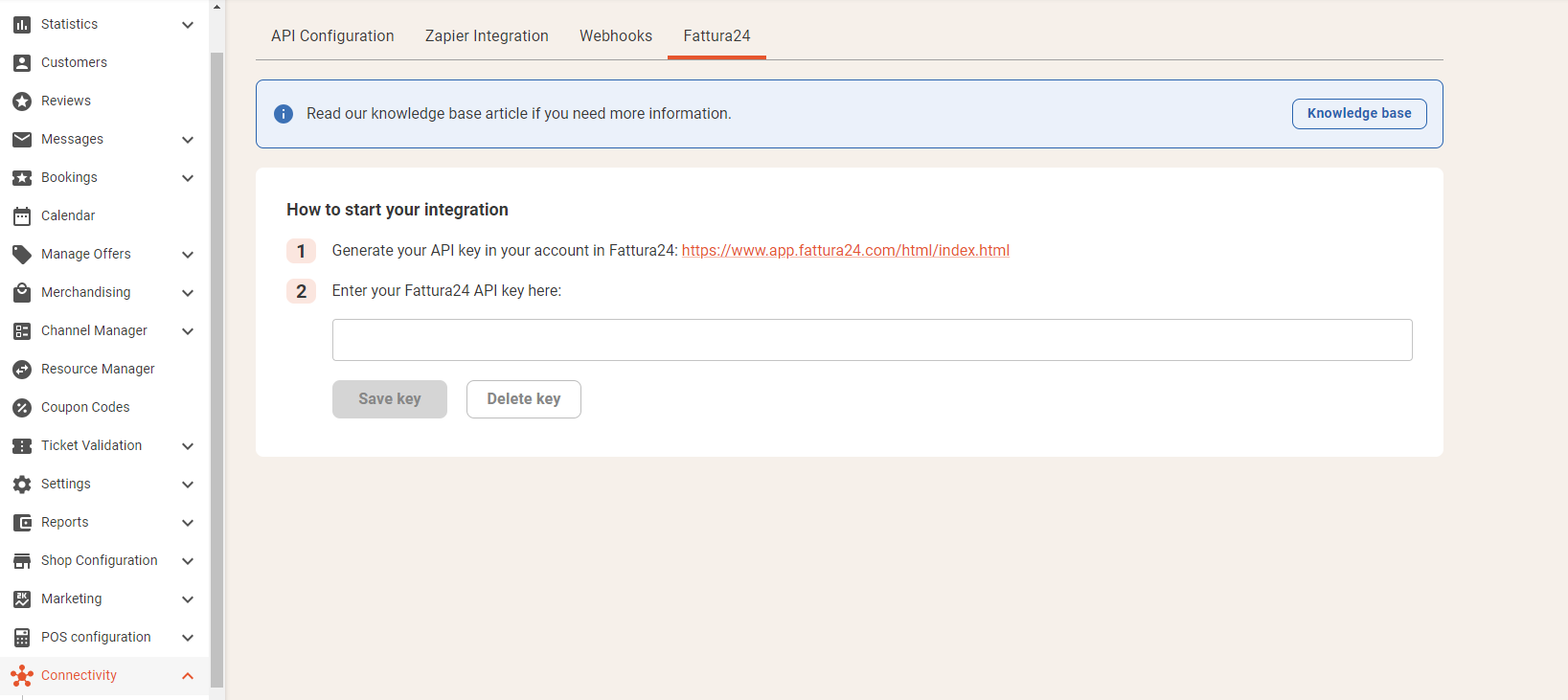1568x700 pixels.
Task: Click the Merchandising bag icon
Action: click(x=22, y=293)
